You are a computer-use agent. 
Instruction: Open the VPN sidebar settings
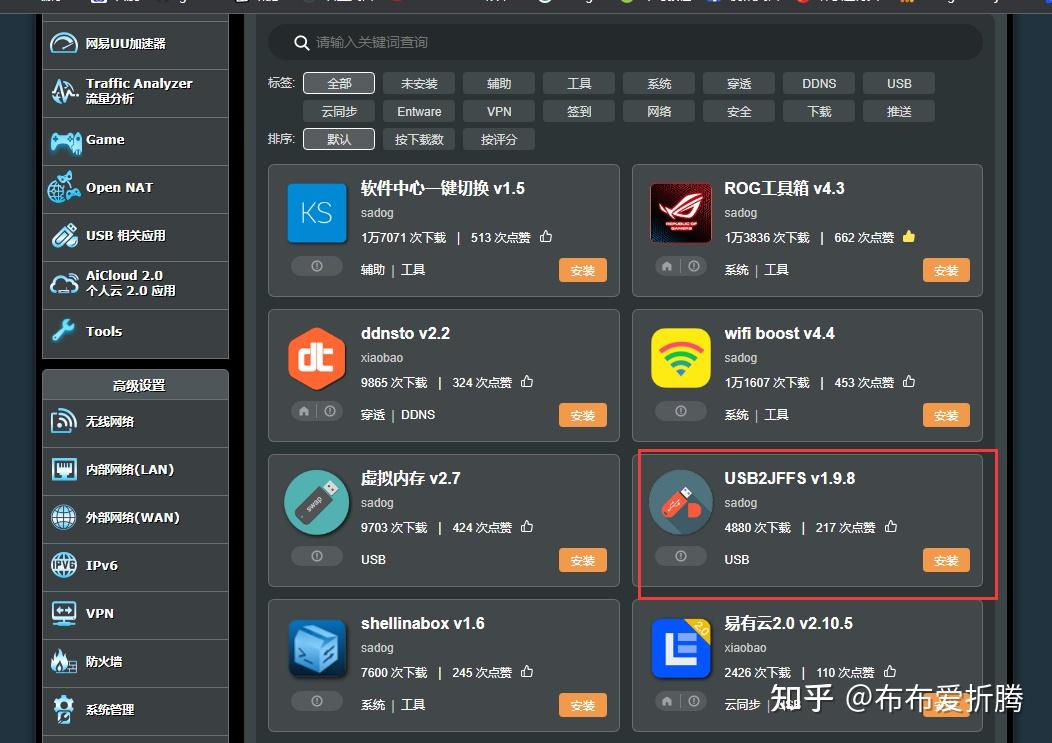(x=136, y=614)
